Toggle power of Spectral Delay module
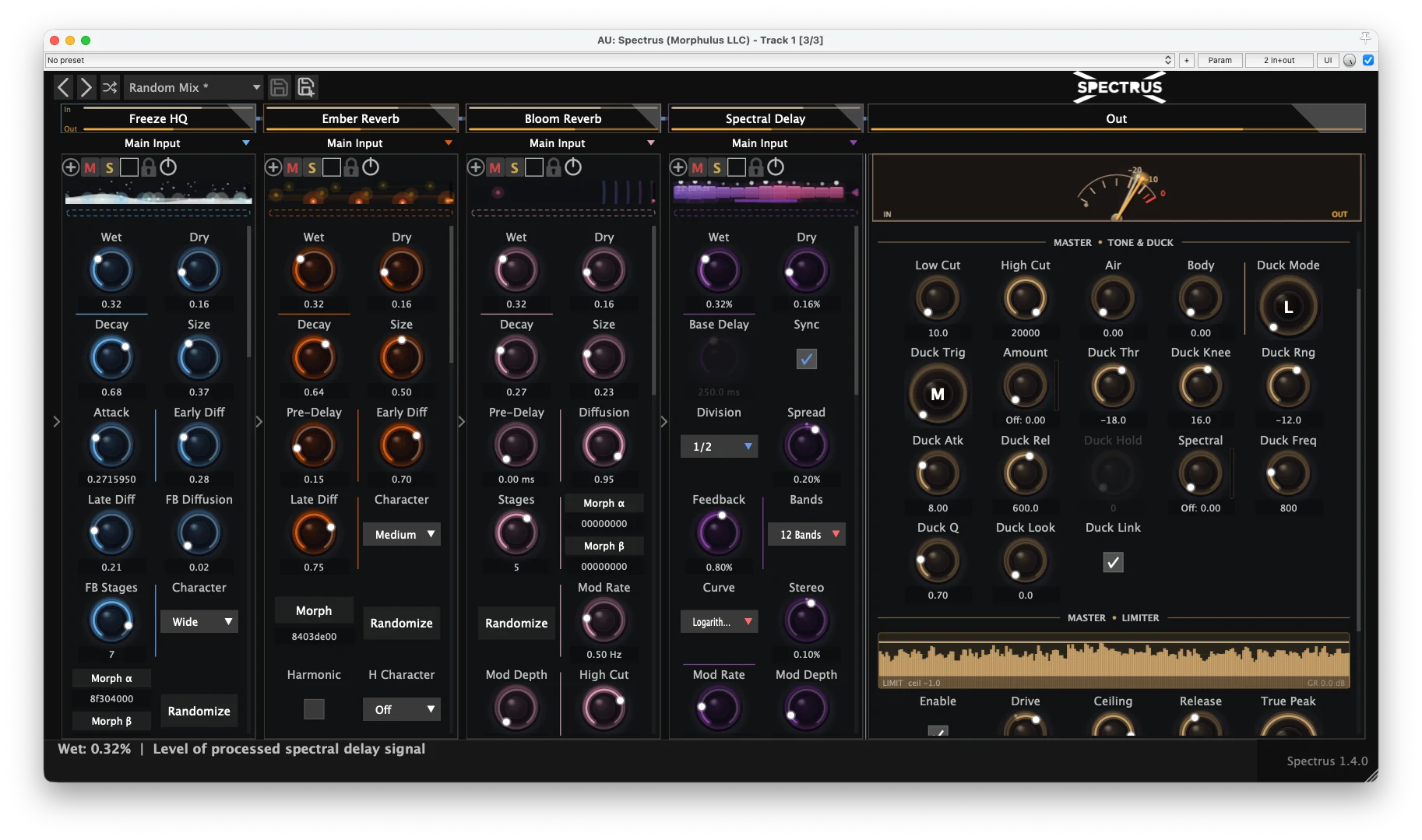The height and width of the screenshot is (840, 1422). (776, 167)
